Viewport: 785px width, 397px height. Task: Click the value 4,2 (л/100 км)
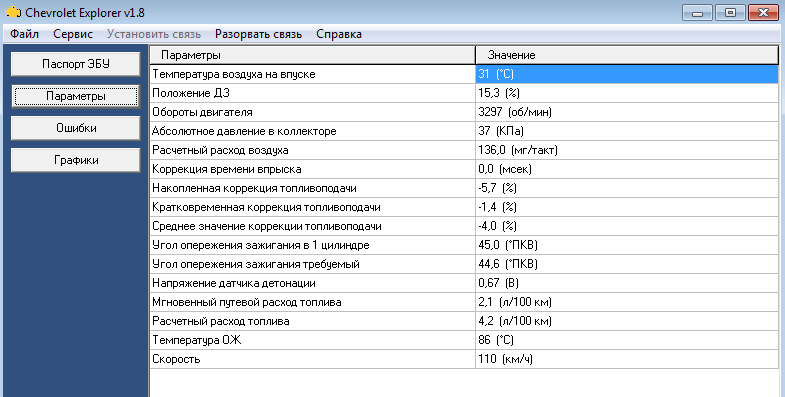tap(515, 321)
